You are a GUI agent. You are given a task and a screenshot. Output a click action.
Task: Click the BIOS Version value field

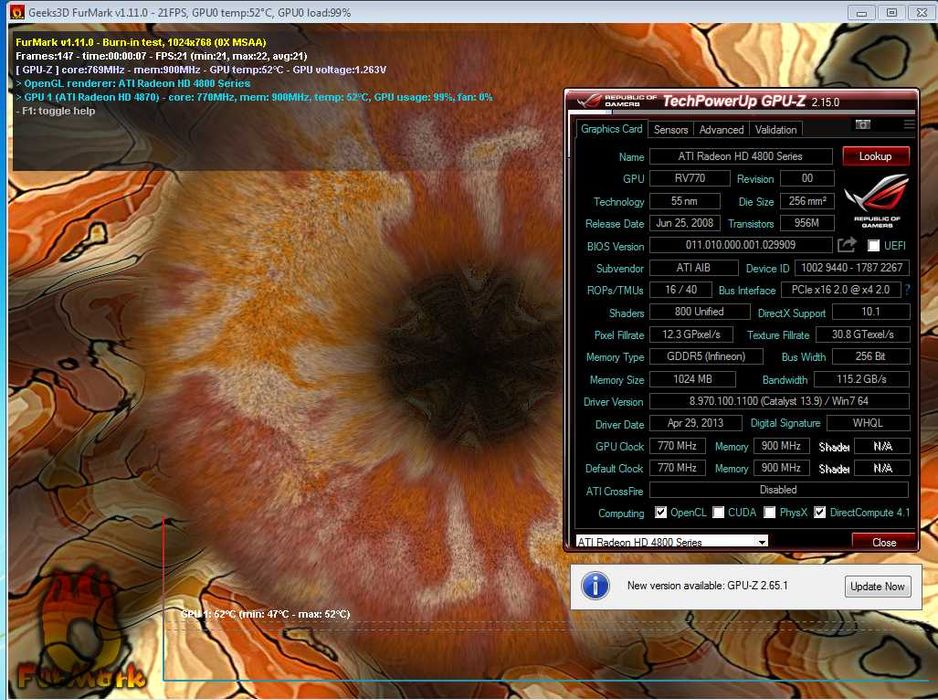[740, 245]
